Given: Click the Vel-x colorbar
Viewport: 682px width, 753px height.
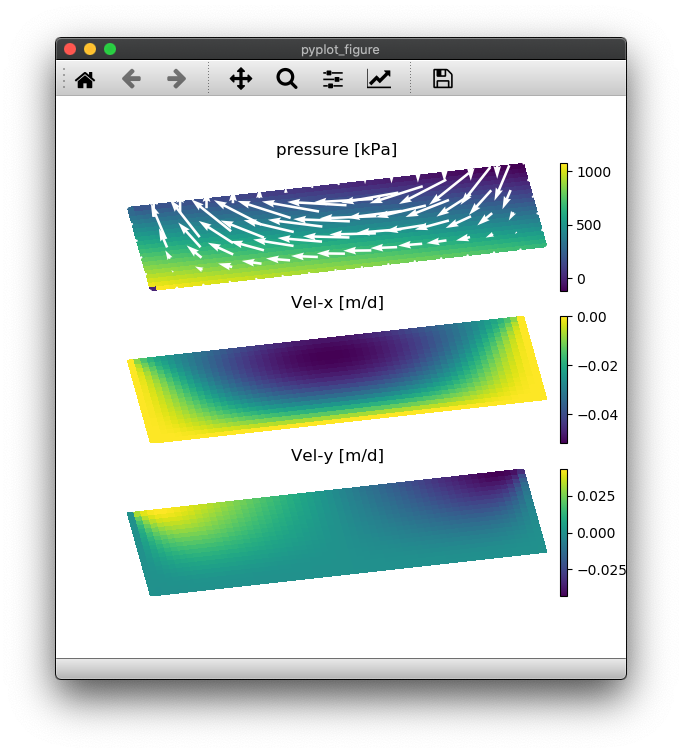Looking at the screenshot, I should click(564, 380).
